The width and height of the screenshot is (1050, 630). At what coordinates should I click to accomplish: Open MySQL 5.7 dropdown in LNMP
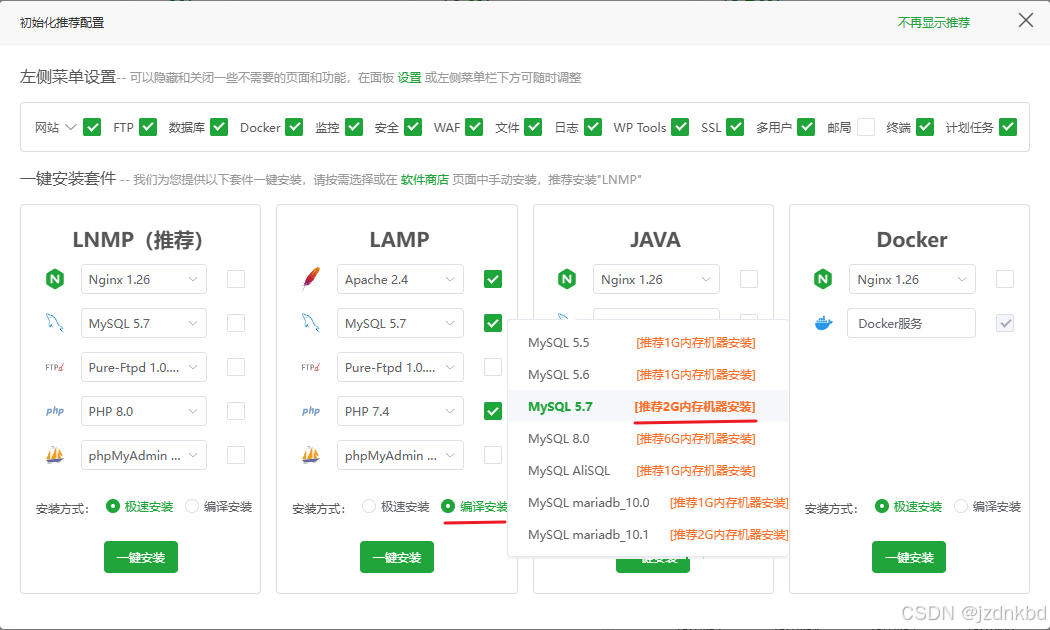(144, 323)
